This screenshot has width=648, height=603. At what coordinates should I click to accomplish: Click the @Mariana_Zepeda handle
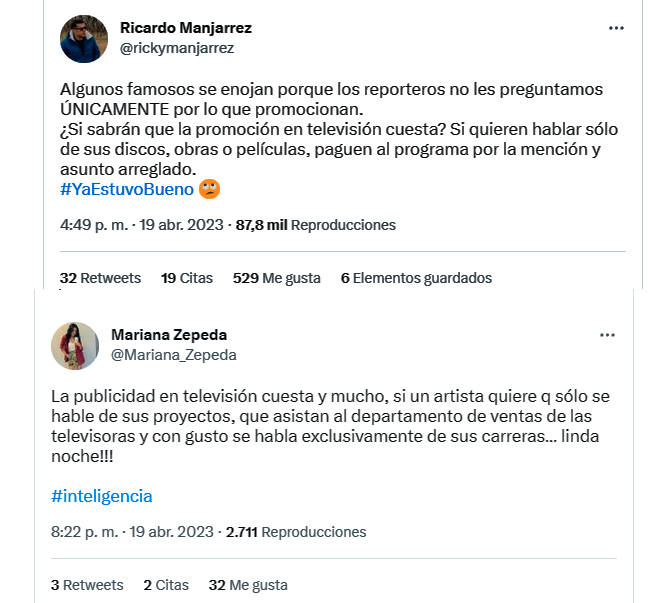tap(174, 354)
